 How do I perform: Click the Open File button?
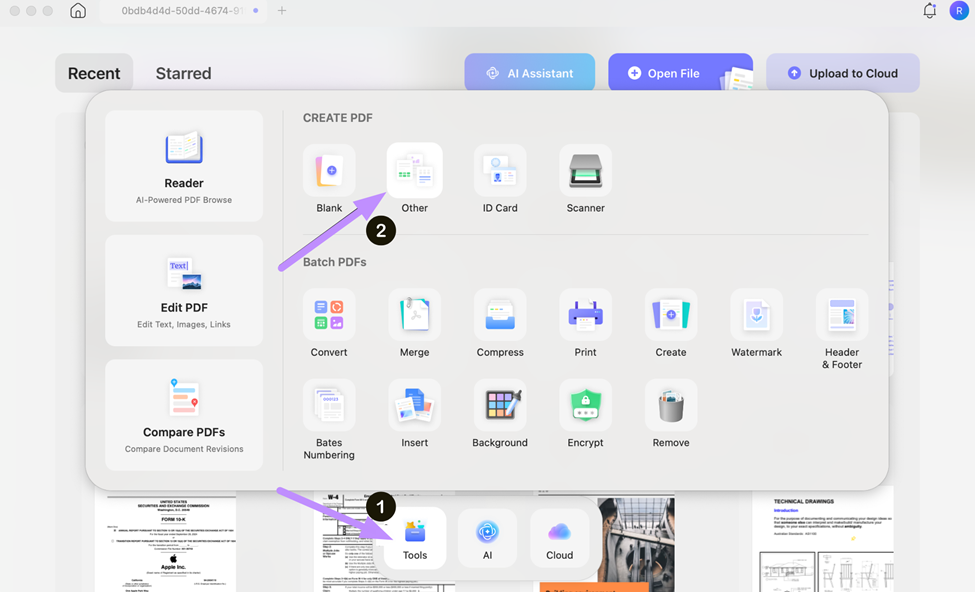click(680, 73)
